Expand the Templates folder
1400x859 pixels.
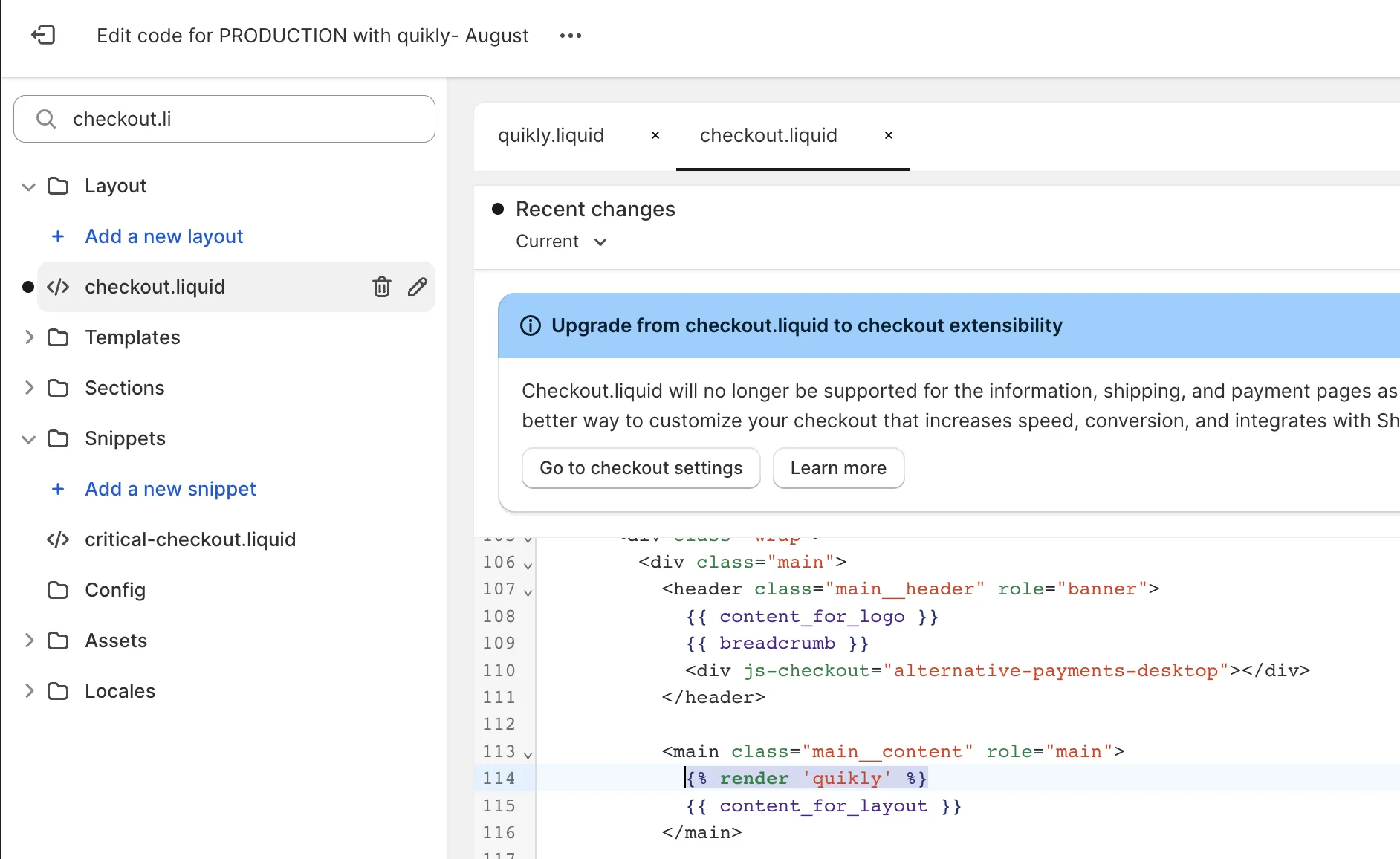29,337
